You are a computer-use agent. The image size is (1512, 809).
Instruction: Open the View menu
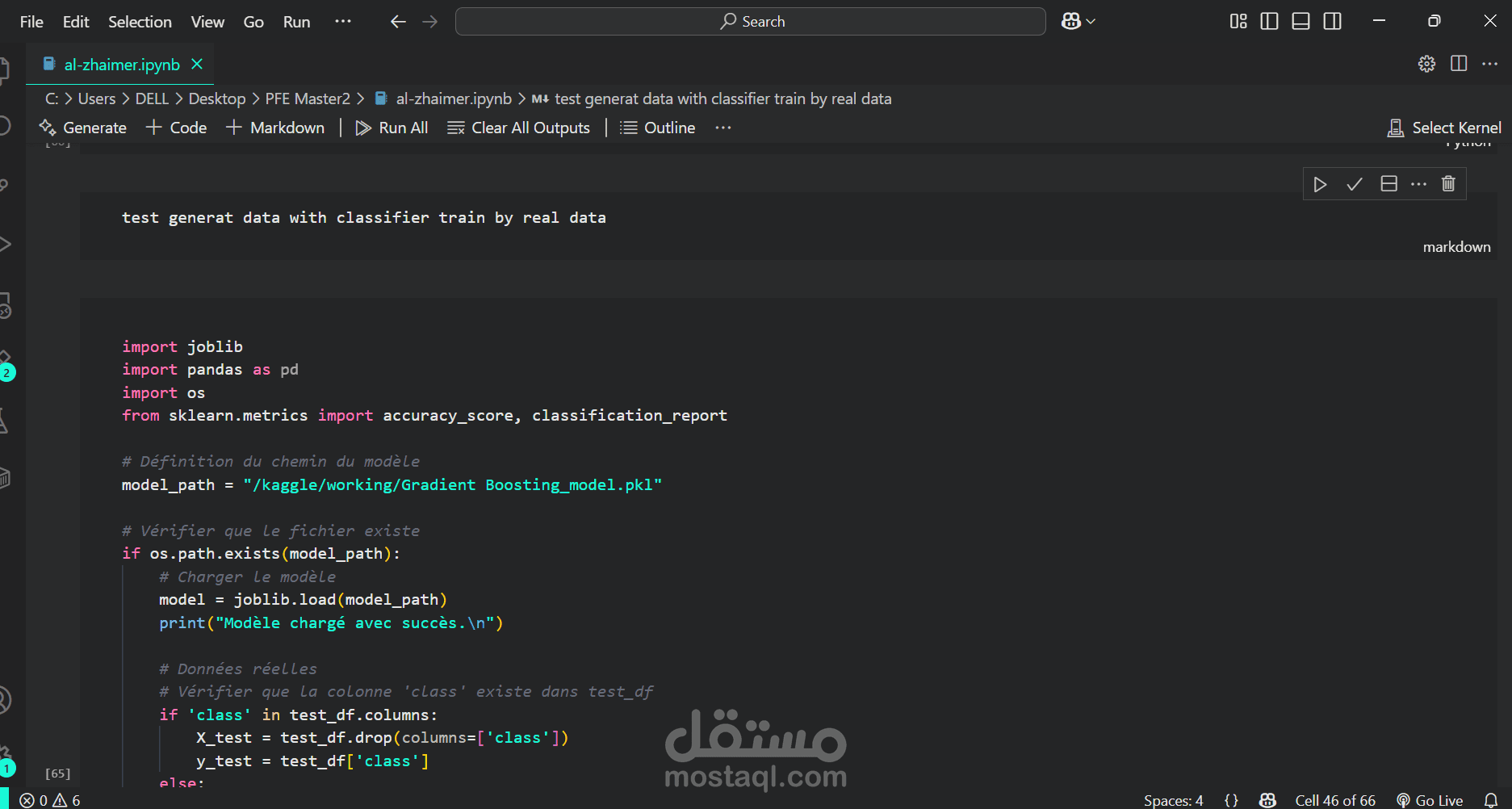207,22
